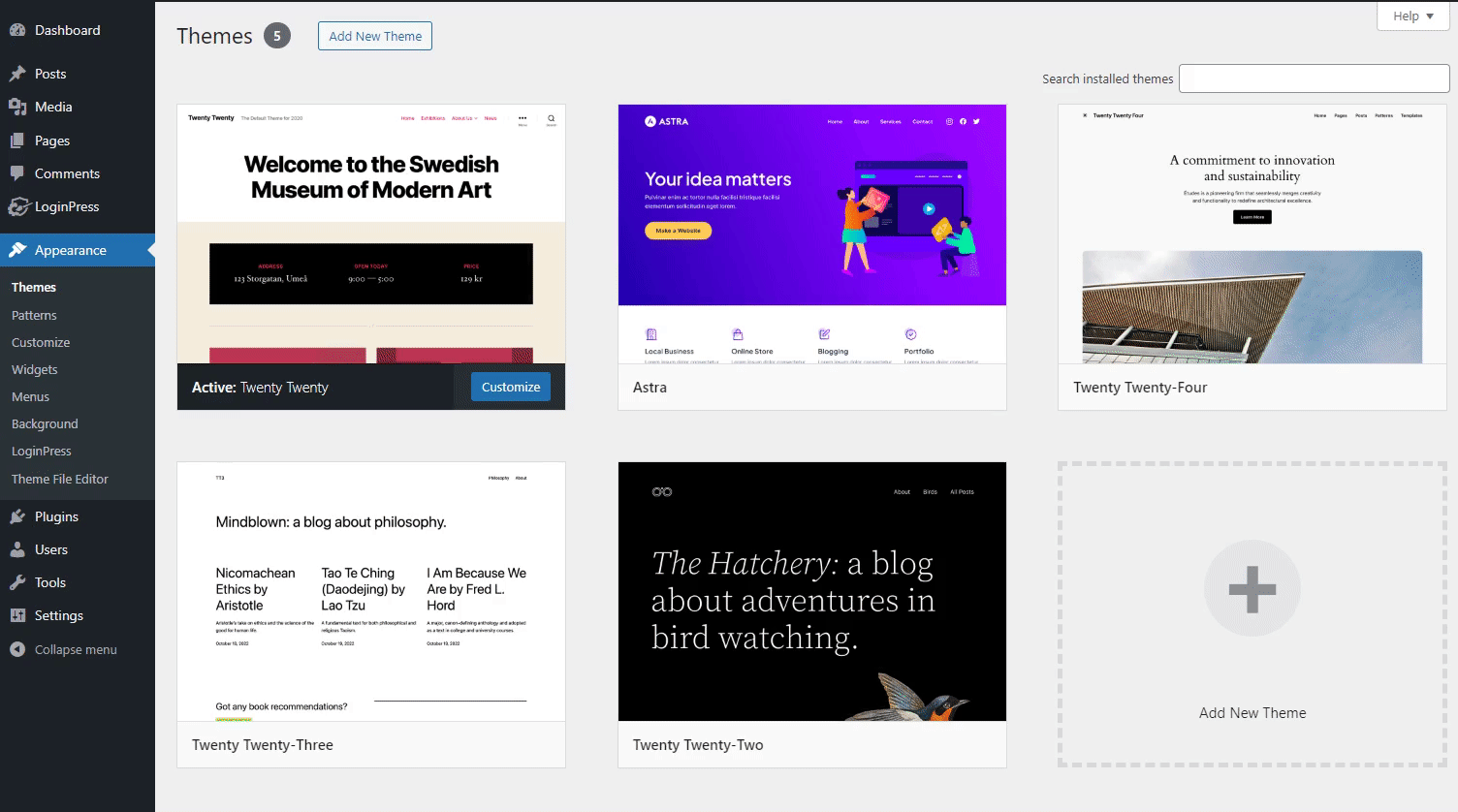Open Theme File Editor link
This screenshot has height=812, width=1458.
(x=60, y=479)
